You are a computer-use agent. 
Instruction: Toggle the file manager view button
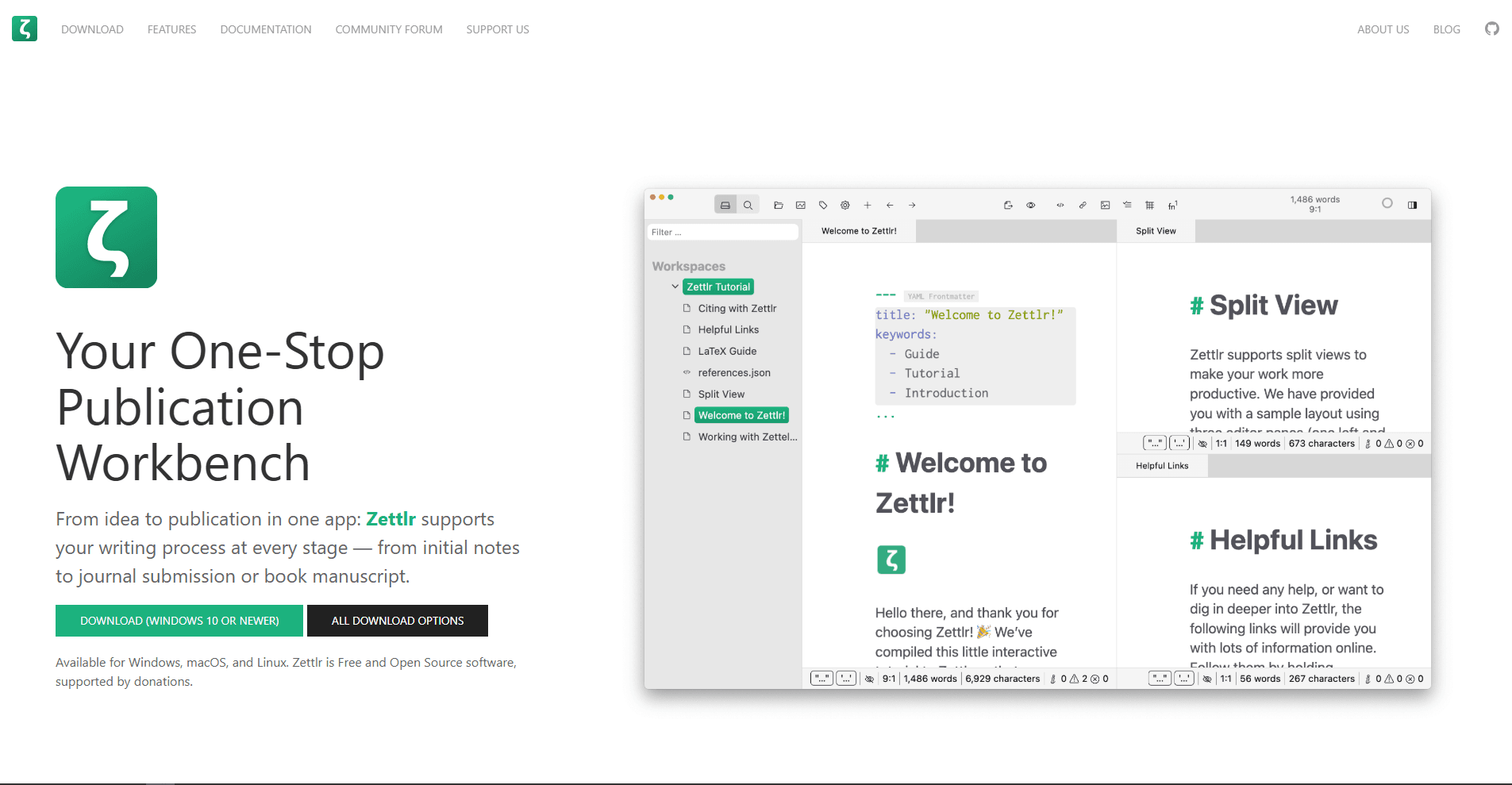point(725,205)
